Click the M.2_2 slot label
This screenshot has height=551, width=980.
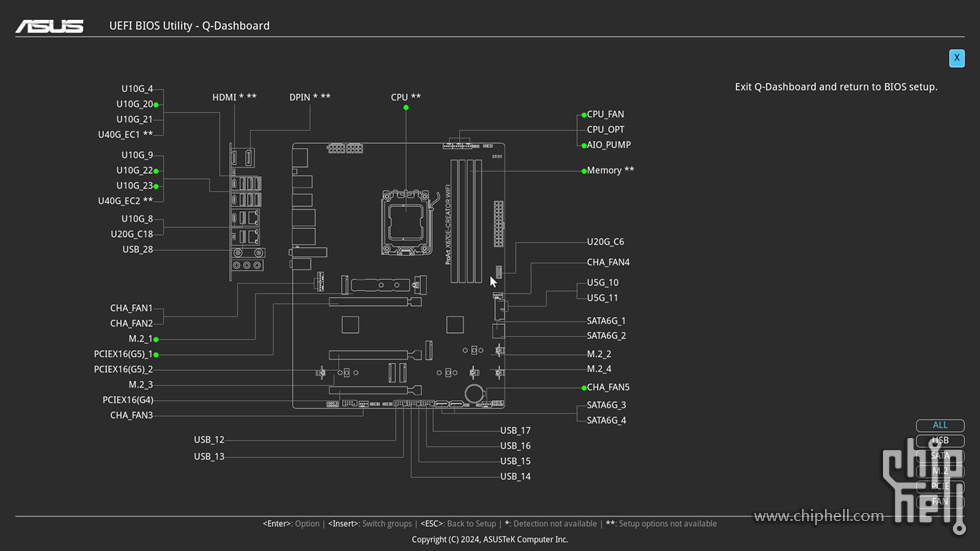(599, 354)
